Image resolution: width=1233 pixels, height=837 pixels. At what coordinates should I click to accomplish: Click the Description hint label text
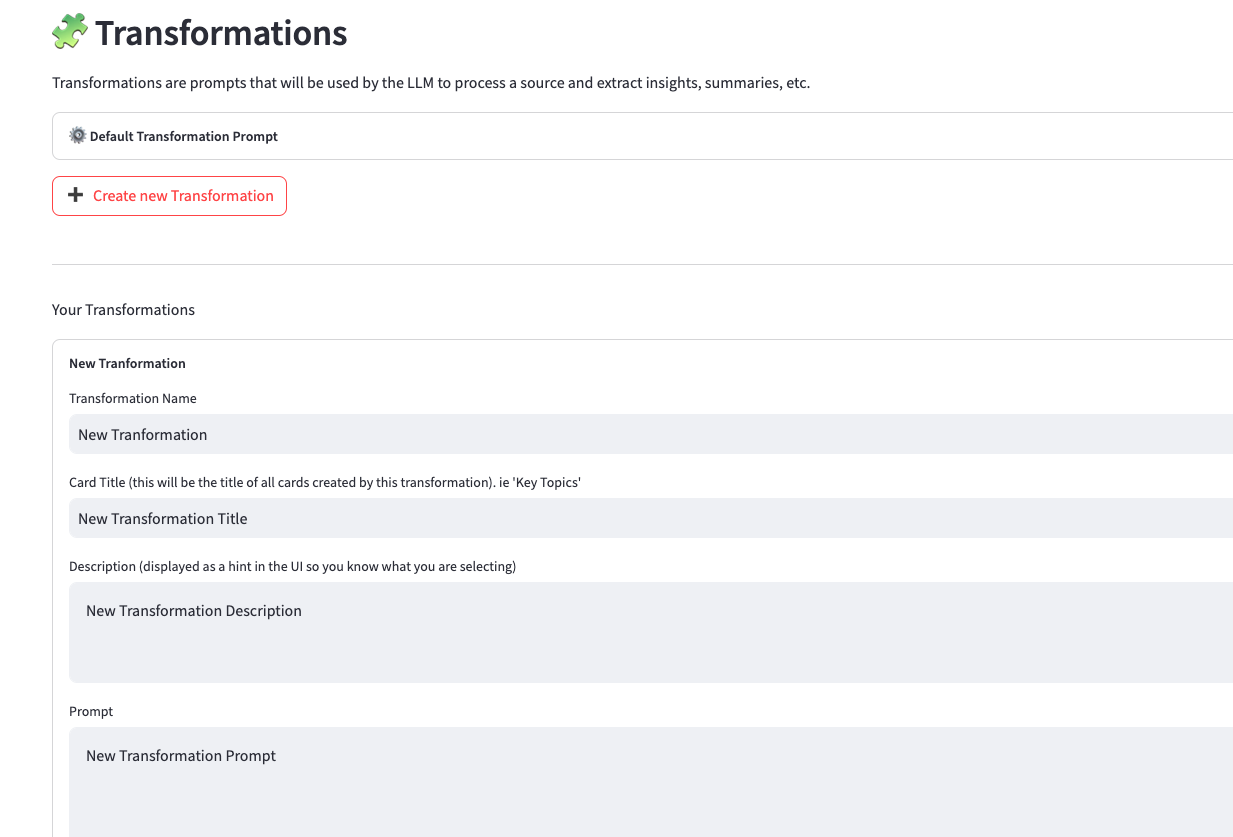pos(292,566)
